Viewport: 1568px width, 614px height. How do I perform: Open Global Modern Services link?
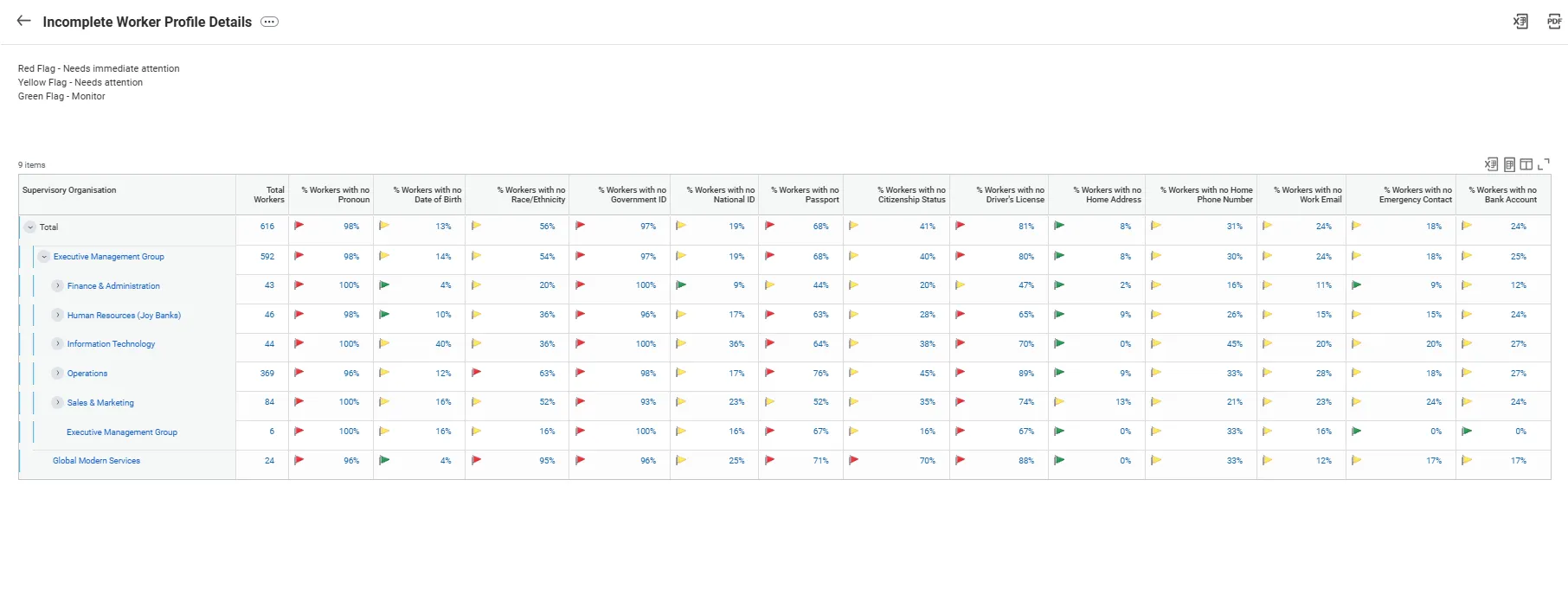[x=96, y=461]
